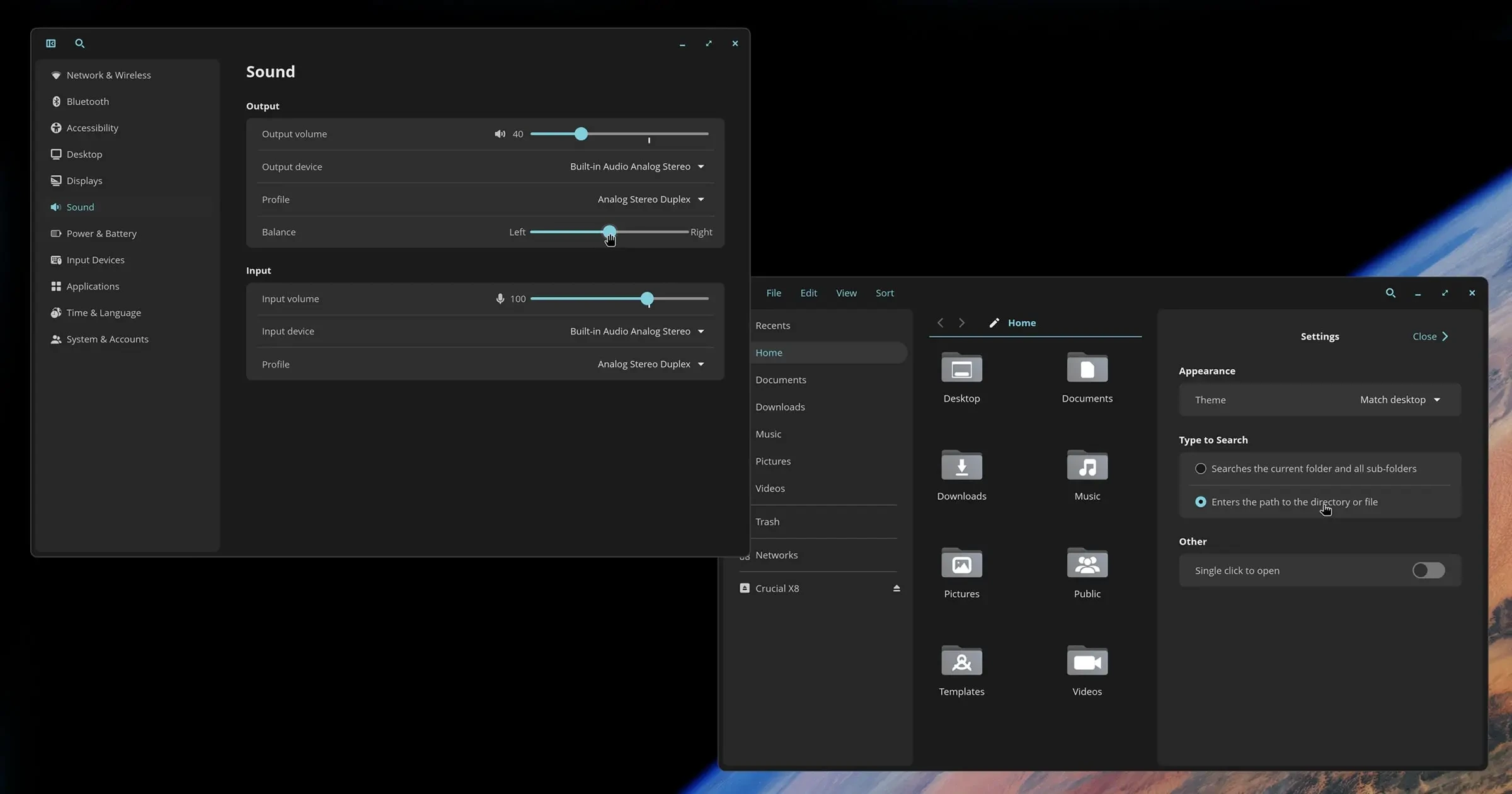Open the Edit menu in Files
Screen dimensions: 1512x794
808,293
